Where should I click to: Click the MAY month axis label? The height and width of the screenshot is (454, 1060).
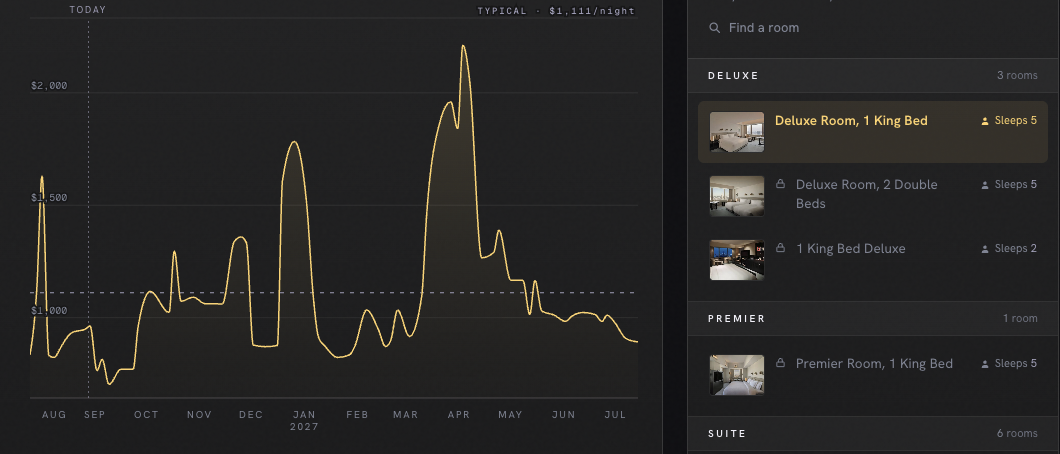[510, 415]
